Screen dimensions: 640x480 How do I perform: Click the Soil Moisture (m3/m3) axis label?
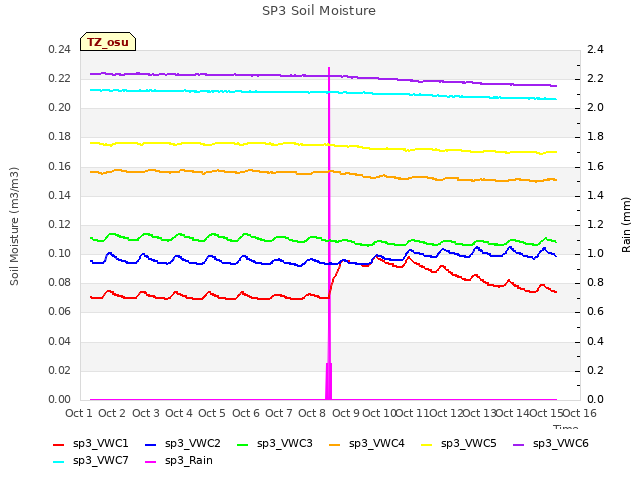click(x=14, y=226)
